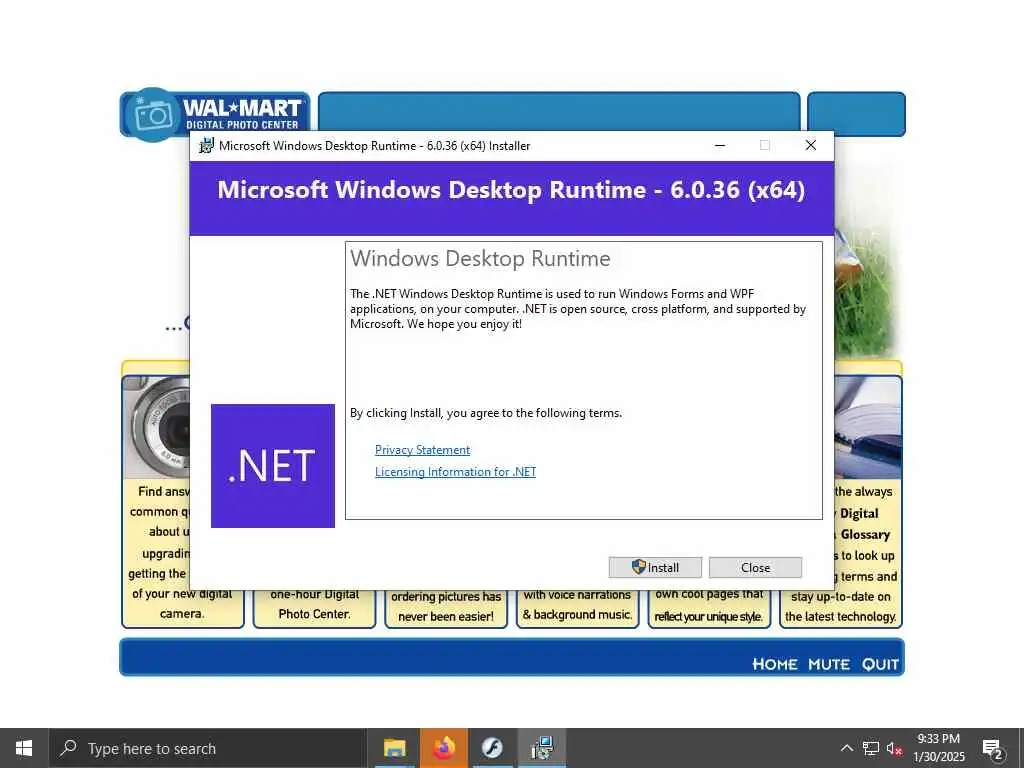Switch to Flash Player taskbar icon
The width and height of the screenshot is (1024, 768).
click(x=492, y=748)
